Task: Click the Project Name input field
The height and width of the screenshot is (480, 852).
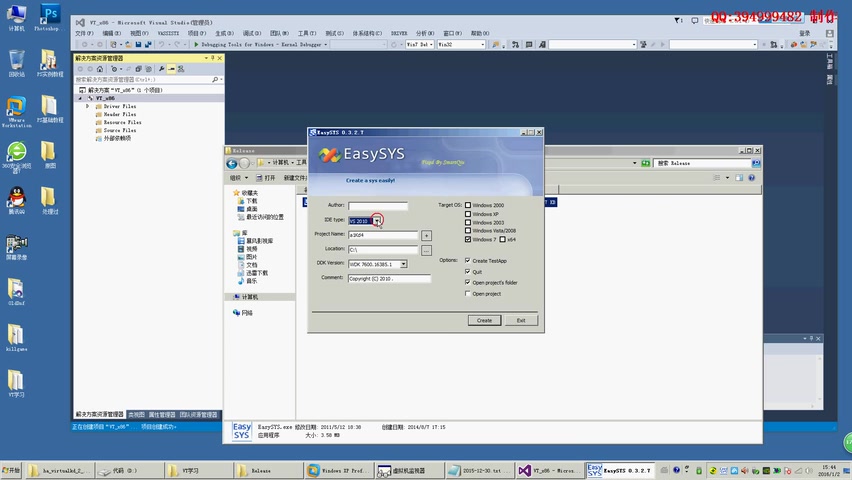Action: 383,235
